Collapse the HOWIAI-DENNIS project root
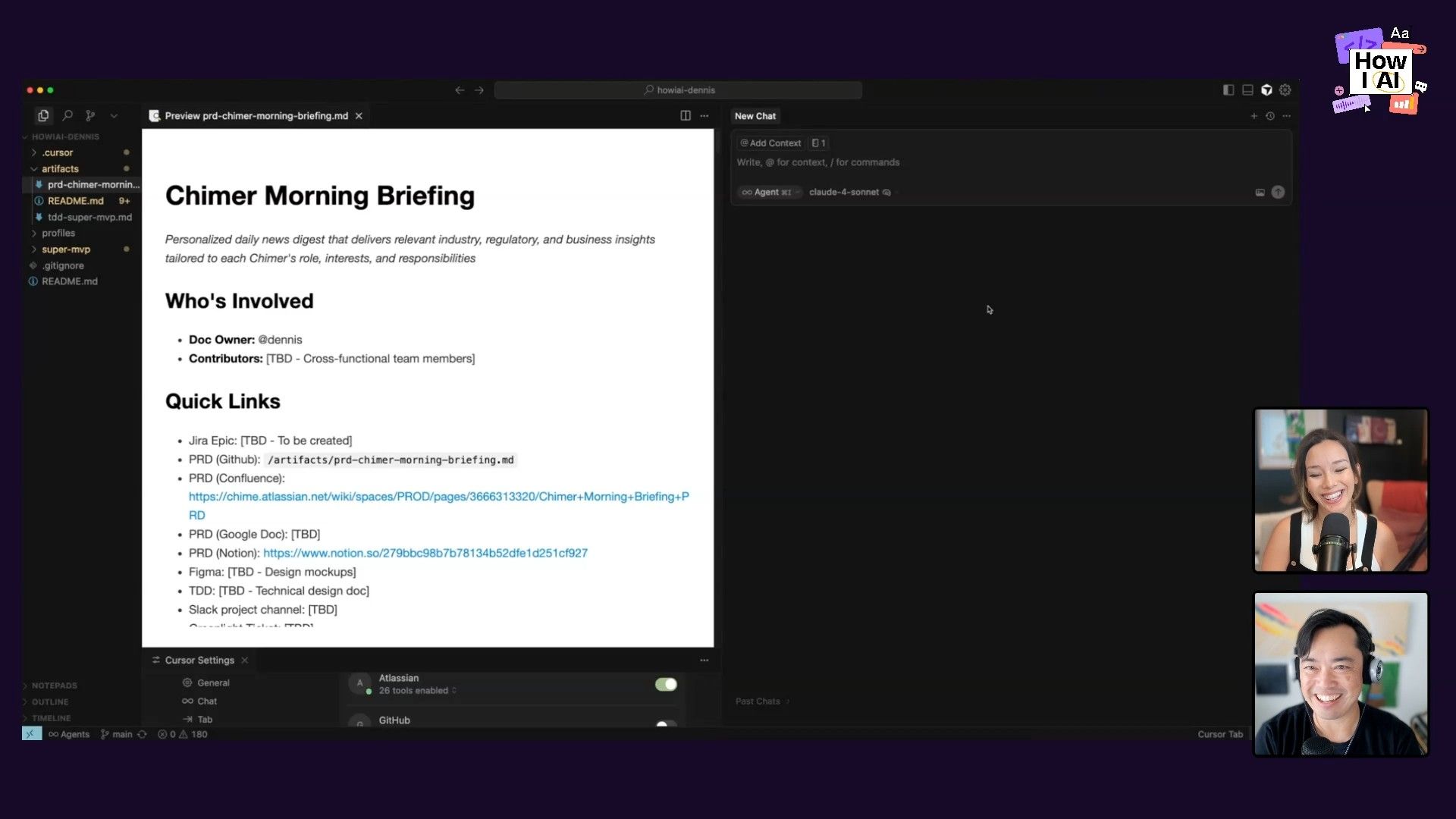 [64, 136]
